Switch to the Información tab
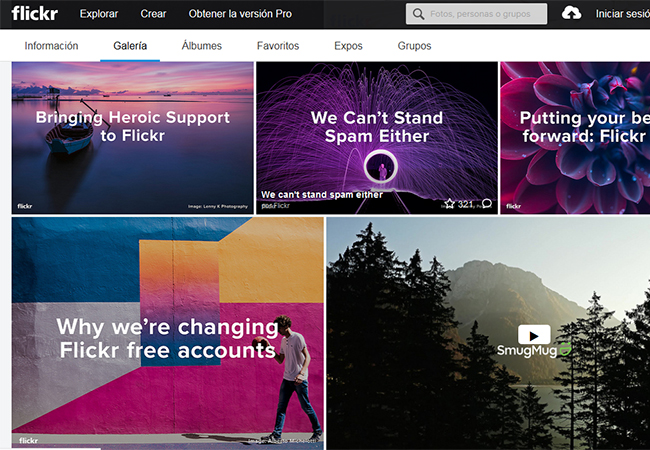 click(x=51, y=46)
